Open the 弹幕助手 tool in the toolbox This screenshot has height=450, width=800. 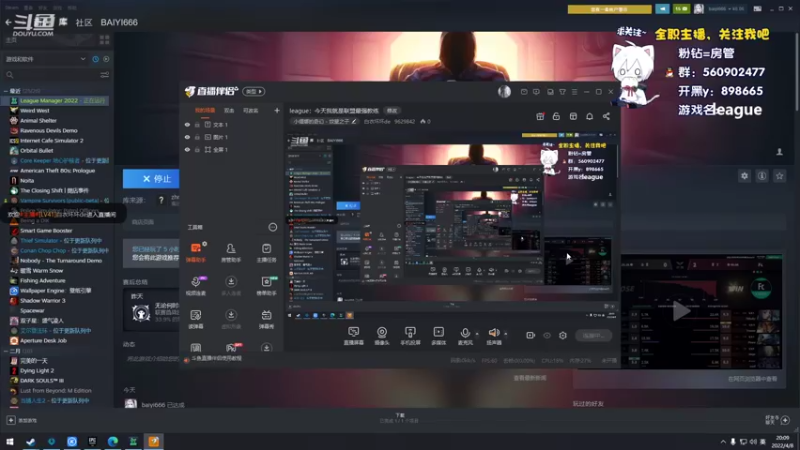pyautogui.click(x=196, y=252)
